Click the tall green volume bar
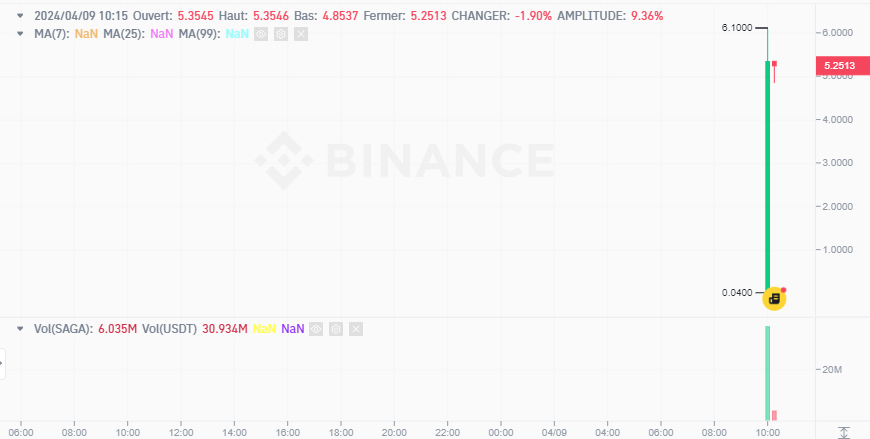 click(x=767, y=370)
